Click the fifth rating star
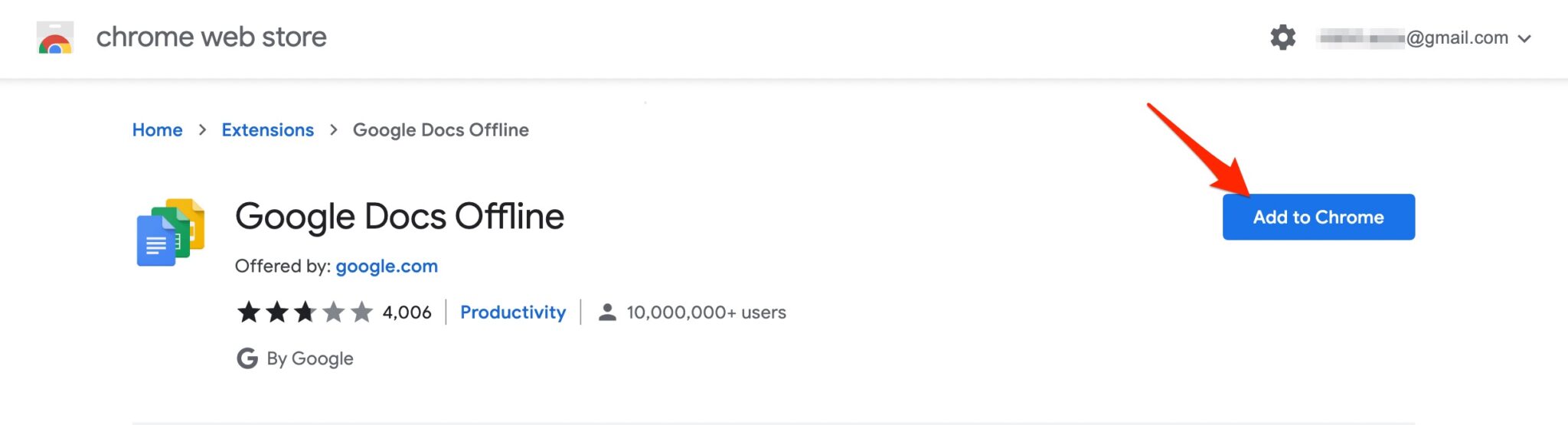This screenshot has height=425, width=1568. pyautogui.click(x=361, y=312)
